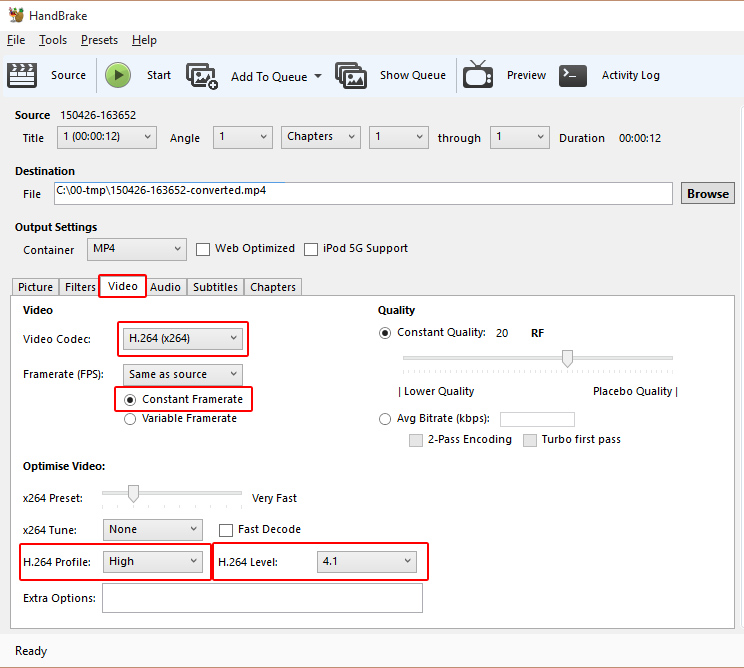Image resolution: width=744 pixels, height=668 pixels.
Task: Click the green Start play icon
Action: click(x=118, y=75)
